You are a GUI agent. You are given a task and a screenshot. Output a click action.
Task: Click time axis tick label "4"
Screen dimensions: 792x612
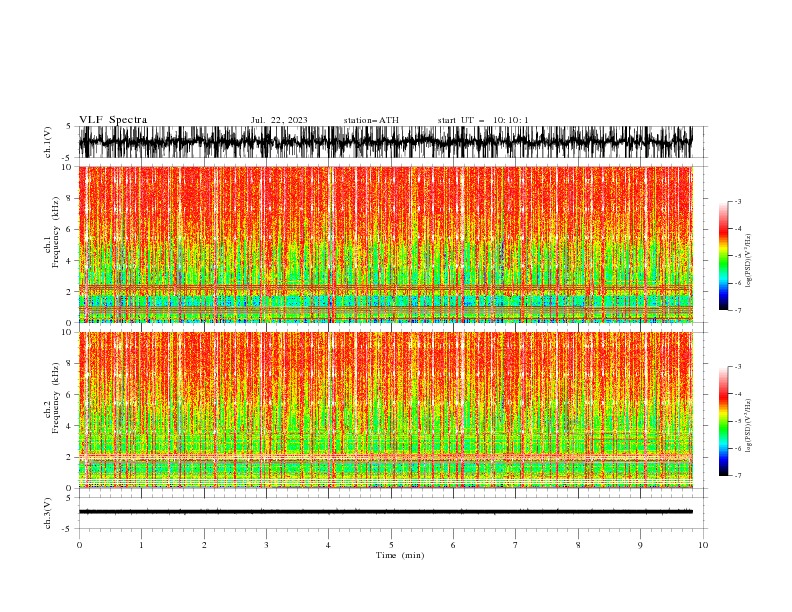click(329, 545)
